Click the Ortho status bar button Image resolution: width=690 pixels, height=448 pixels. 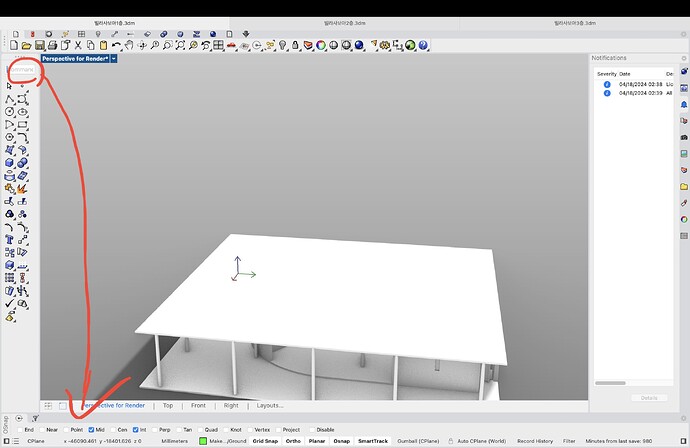click(293, 440)
